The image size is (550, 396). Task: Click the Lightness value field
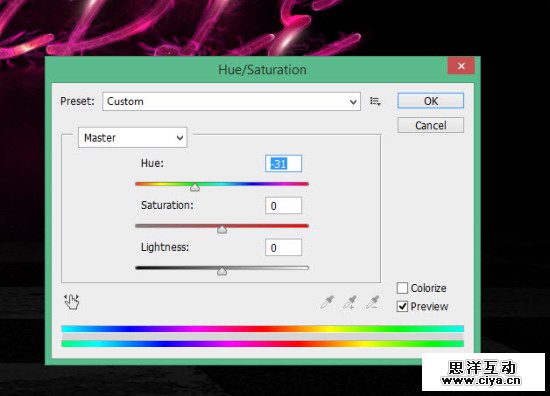pos(283,248)
